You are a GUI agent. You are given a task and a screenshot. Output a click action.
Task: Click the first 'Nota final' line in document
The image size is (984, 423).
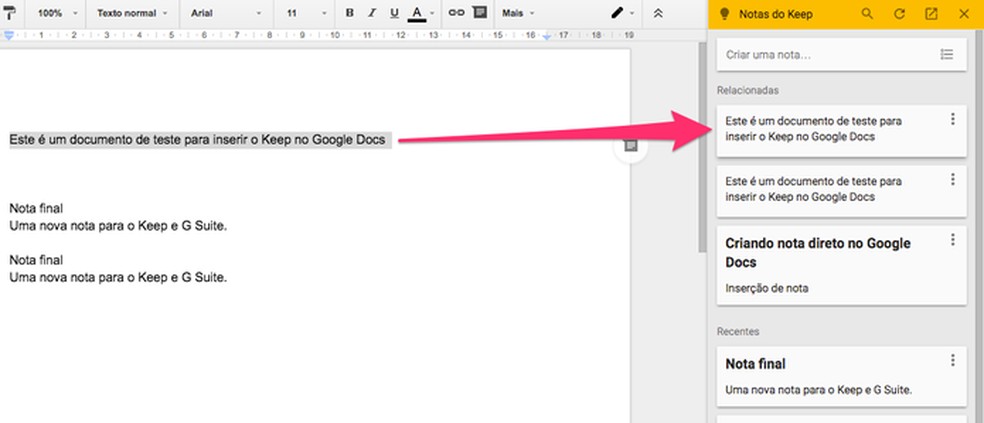(36, 208)
